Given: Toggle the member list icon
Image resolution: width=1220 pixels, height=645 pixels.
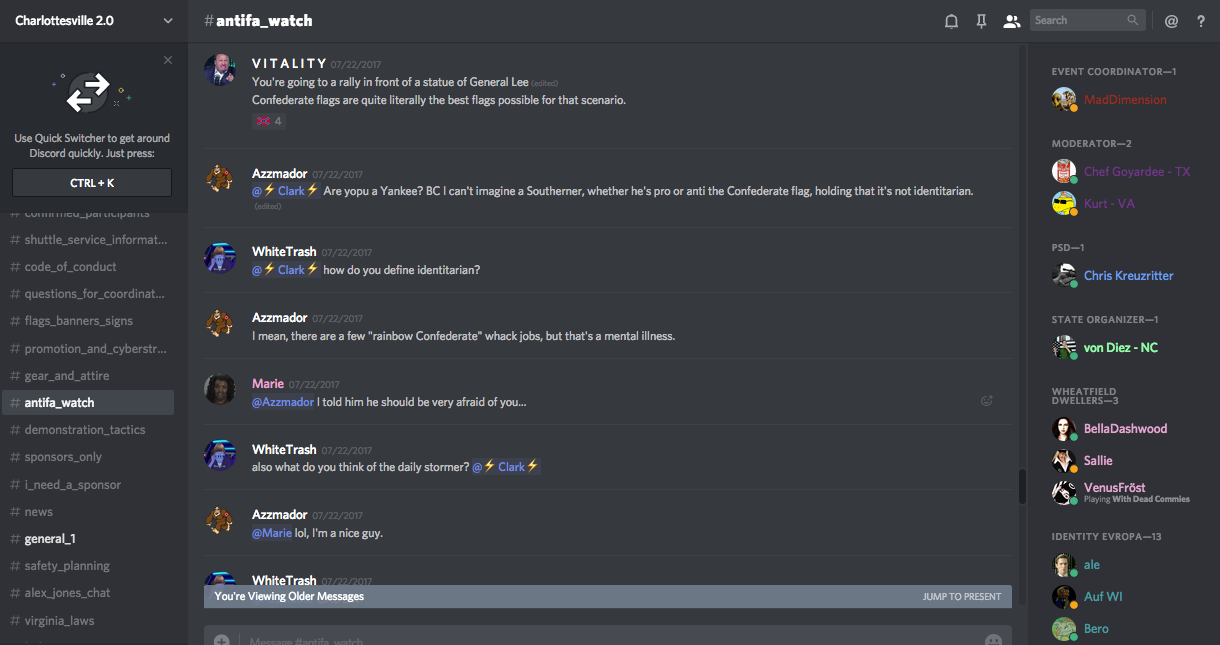Looking at the screenshot, I should (1011, 21).
